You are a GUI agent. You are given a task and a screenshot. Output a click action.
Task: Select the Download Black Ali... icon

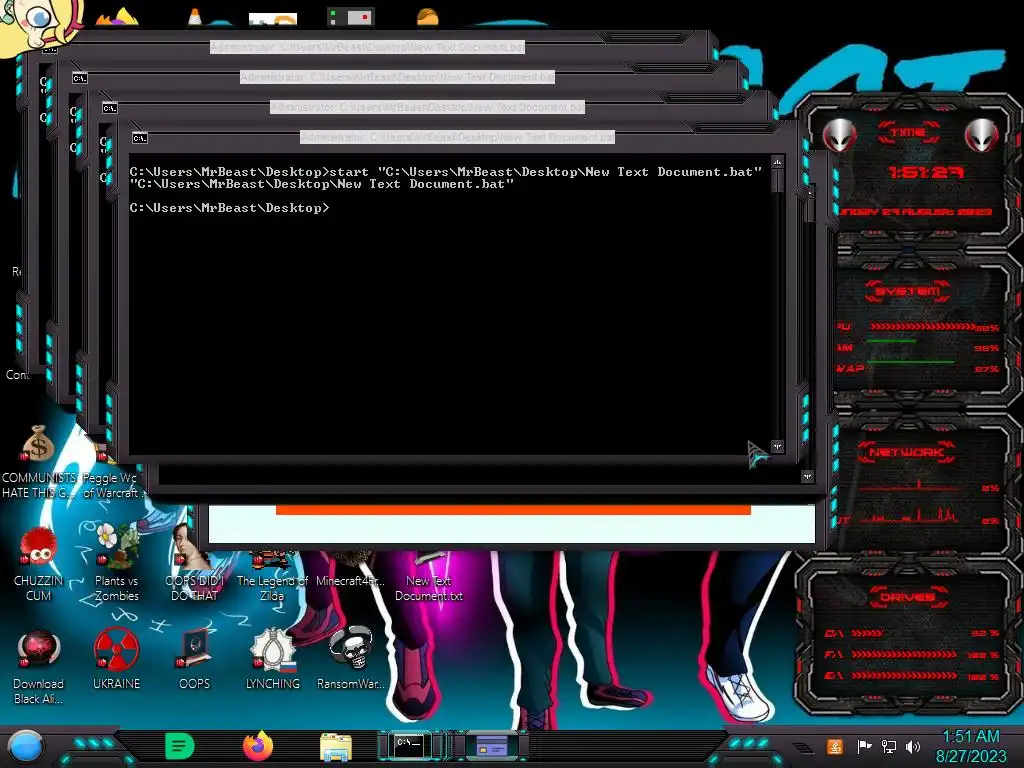38,666
